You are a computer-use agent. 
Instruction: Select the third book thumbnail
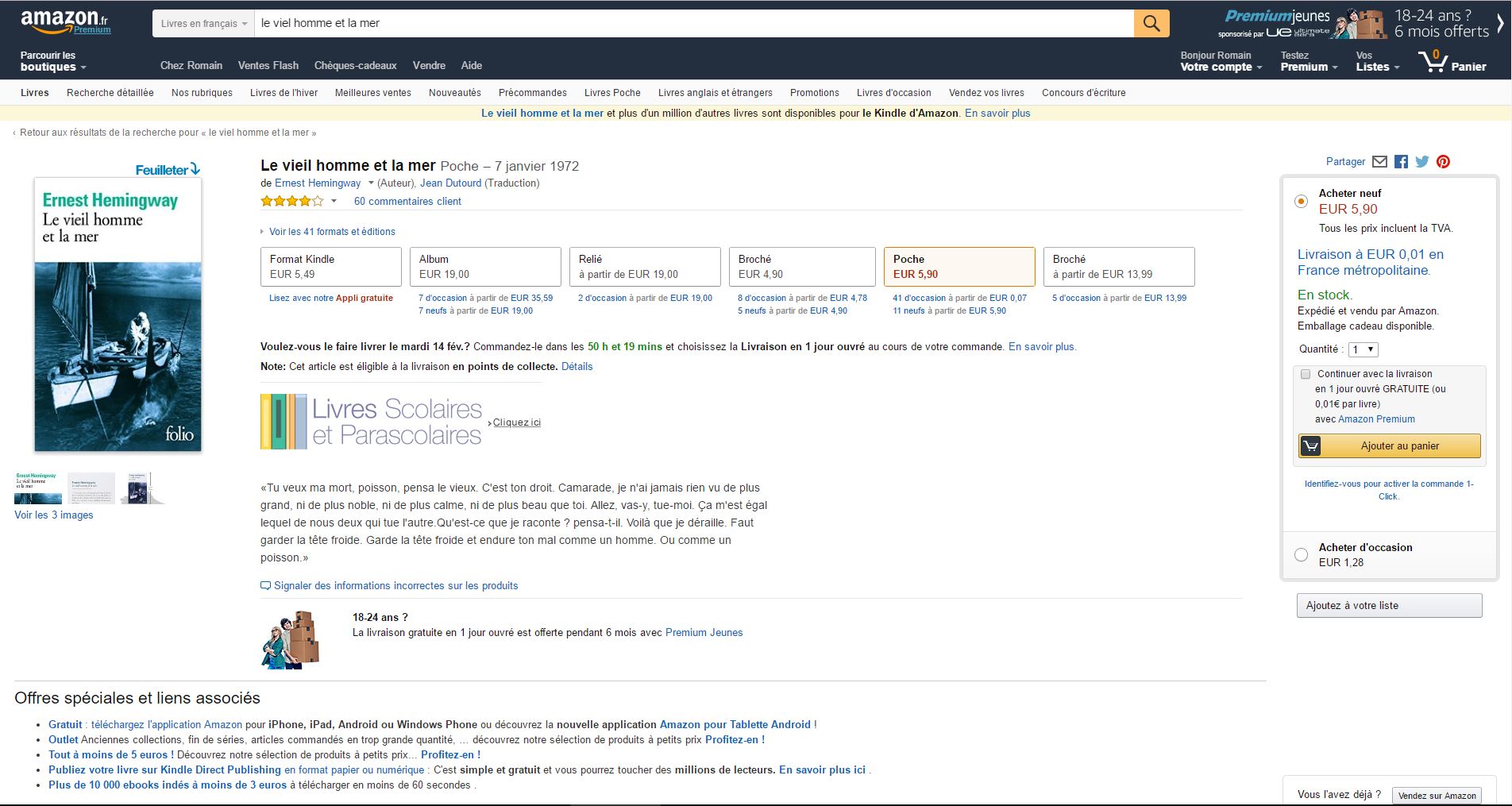point(142,488)
